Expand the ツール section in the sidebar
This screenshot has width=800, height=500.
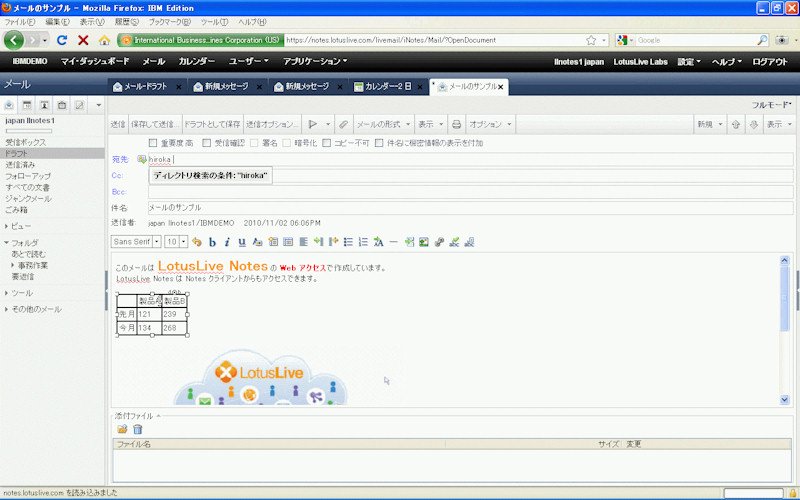click(x=22, y=293)
